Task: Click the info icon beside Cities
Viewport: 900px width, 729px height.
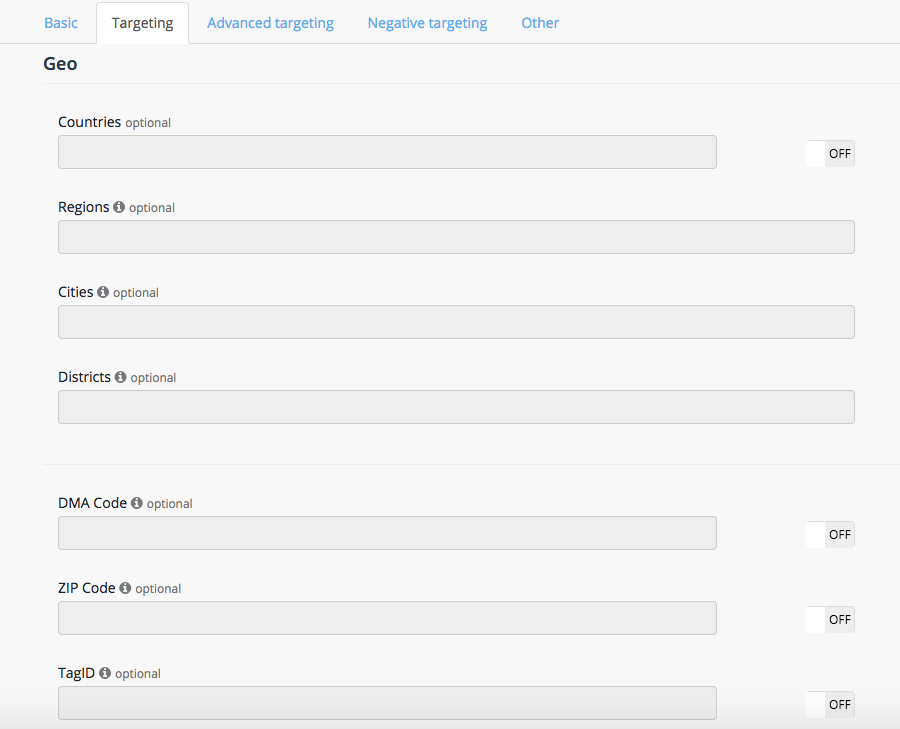Action: point(103,292)
